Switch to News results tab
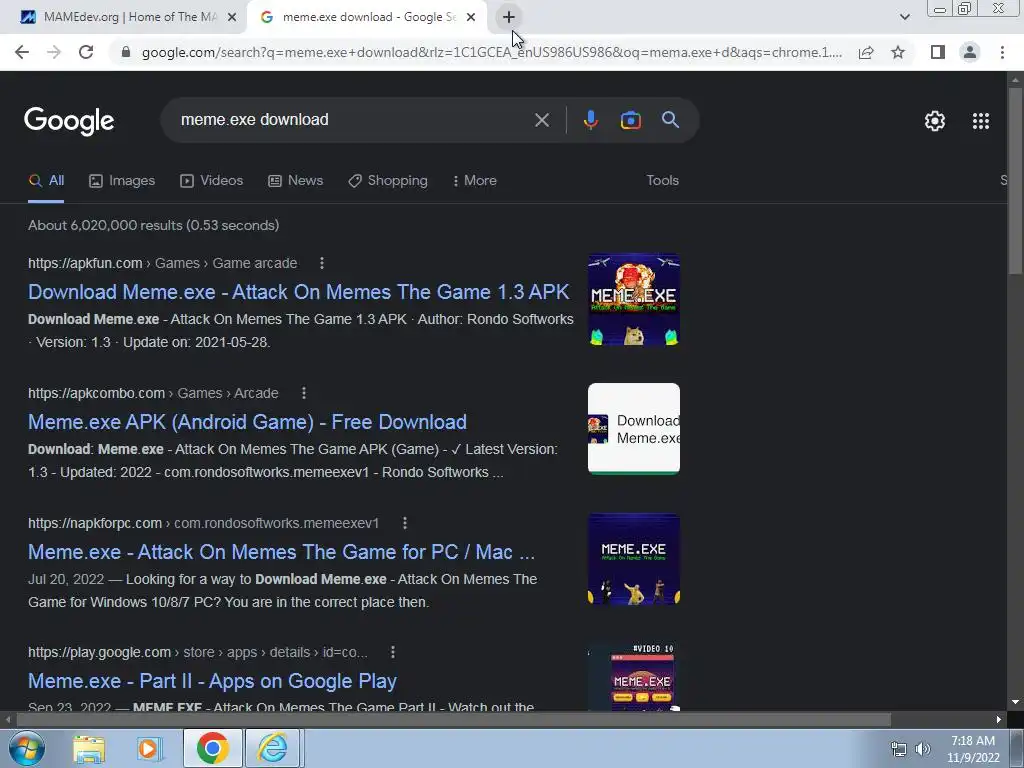The height and width of the screenshot is (768, 1024). click(295, 181)
